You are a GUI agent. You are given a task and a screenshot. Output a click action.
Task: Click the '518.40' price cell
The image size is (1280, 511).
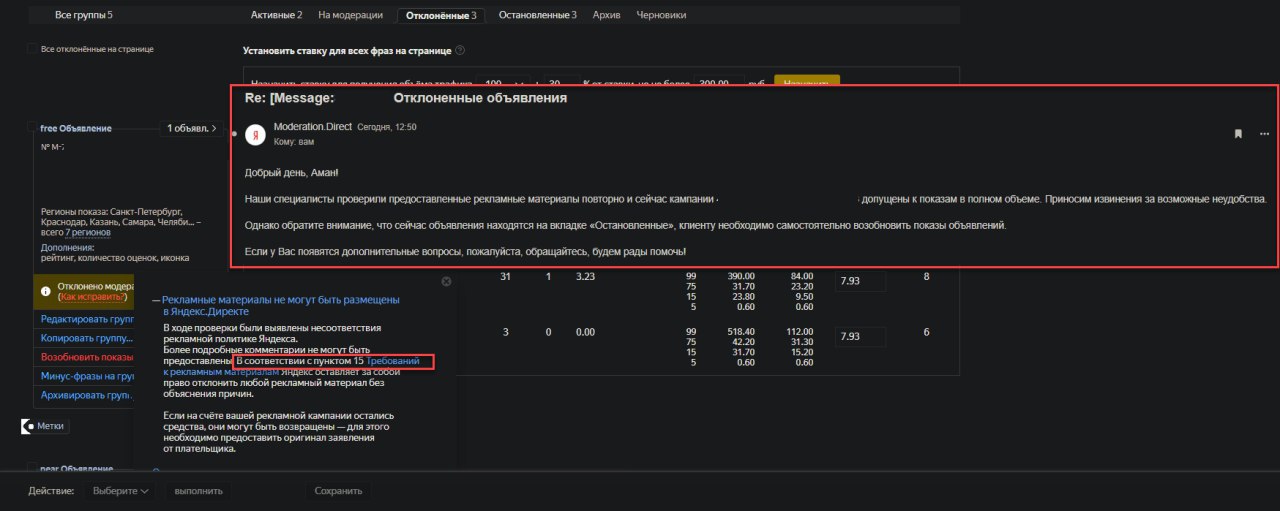742,330
